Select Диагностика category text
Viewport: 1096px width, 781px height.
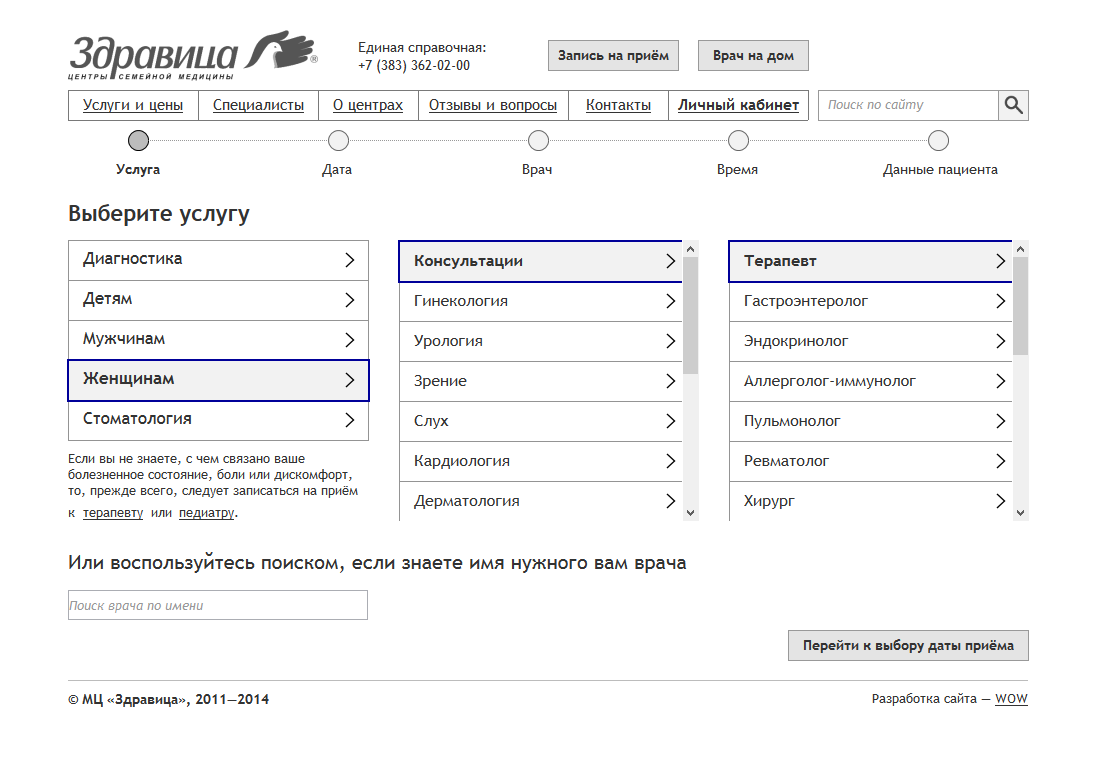pyautogui.click(x=132, y=259)
